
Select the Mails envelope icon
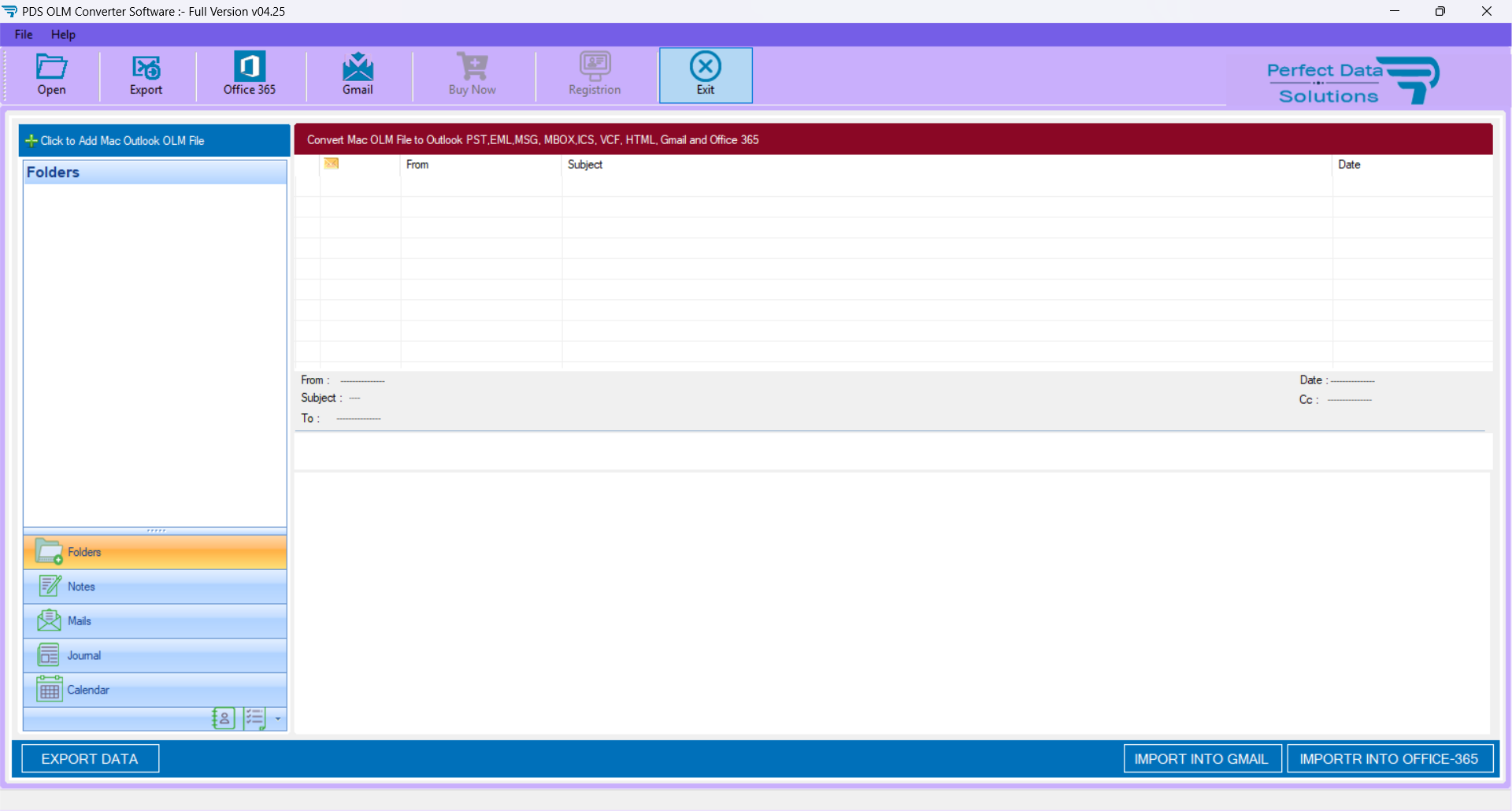(x=49, y=620)
